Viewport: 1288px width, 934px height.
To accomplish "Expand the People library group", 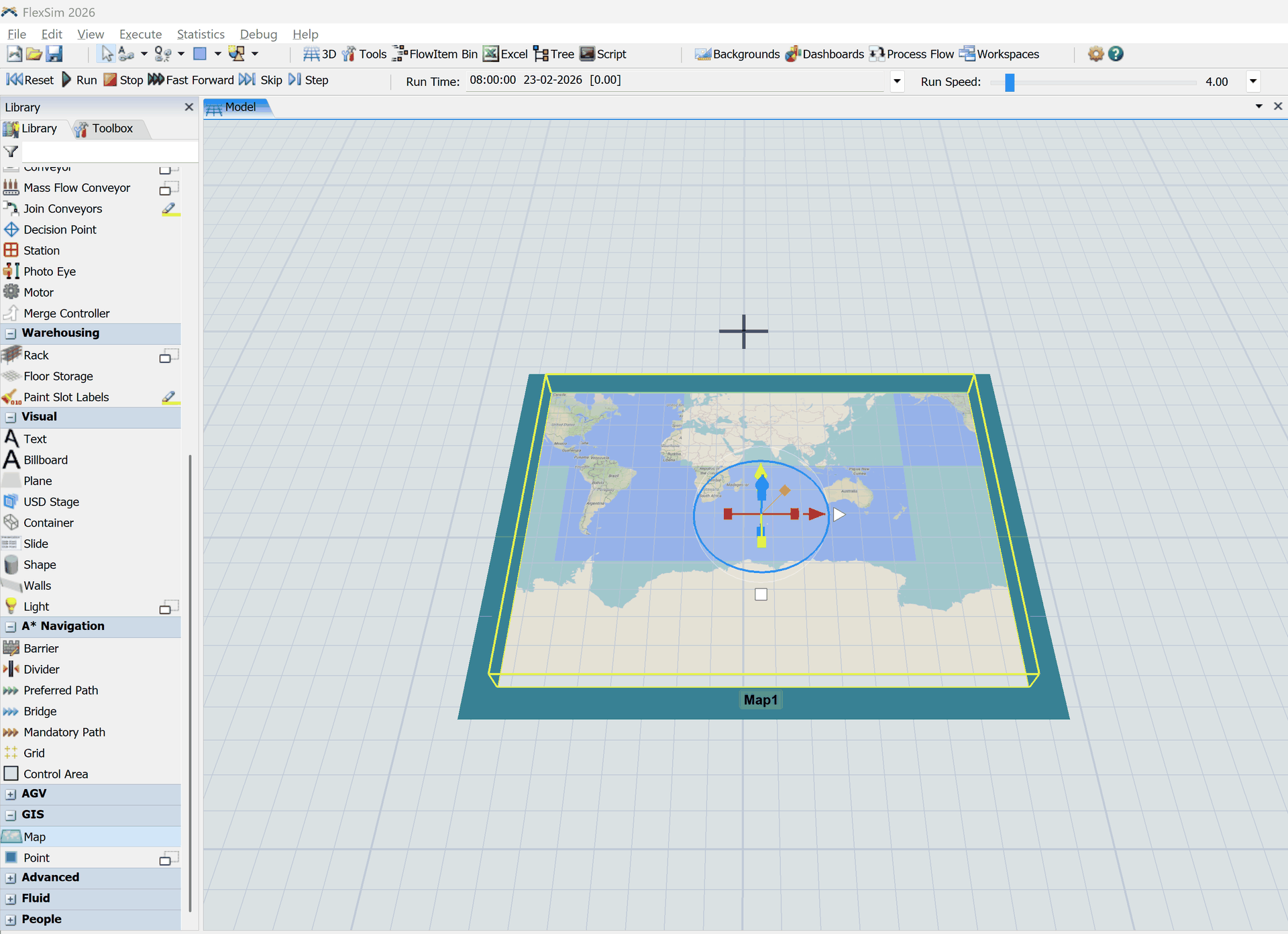I will [x=11, y=920].
